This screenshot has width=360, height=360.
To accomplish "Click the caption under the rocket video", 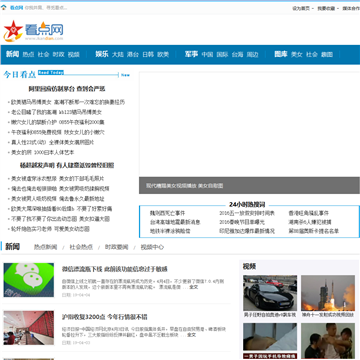I will tap(328, 315).
